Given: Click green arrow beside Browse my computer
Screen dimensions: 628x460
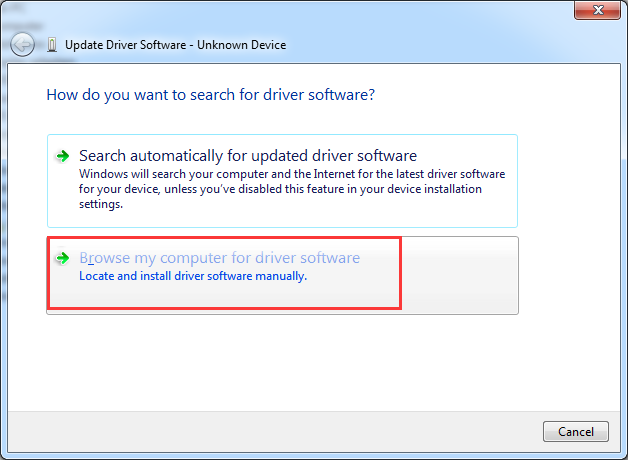Looking at the screenshot, I should (63, 258).
